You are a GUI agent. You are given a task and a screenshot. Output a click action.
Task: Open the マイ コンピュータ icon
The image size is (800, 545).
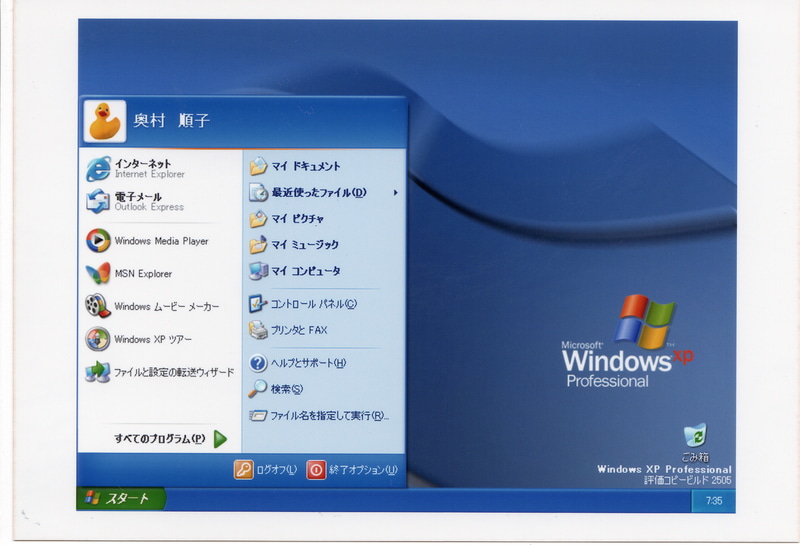tap(258, 271)
